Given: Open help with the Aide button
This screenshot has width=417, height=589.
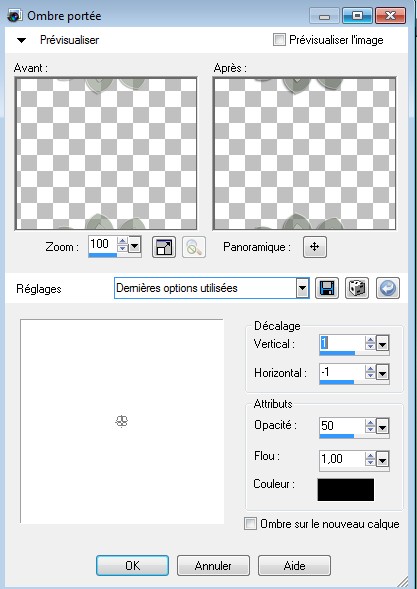Looking at the screenshot, I should pyautogui.click(x=294, y=566).
